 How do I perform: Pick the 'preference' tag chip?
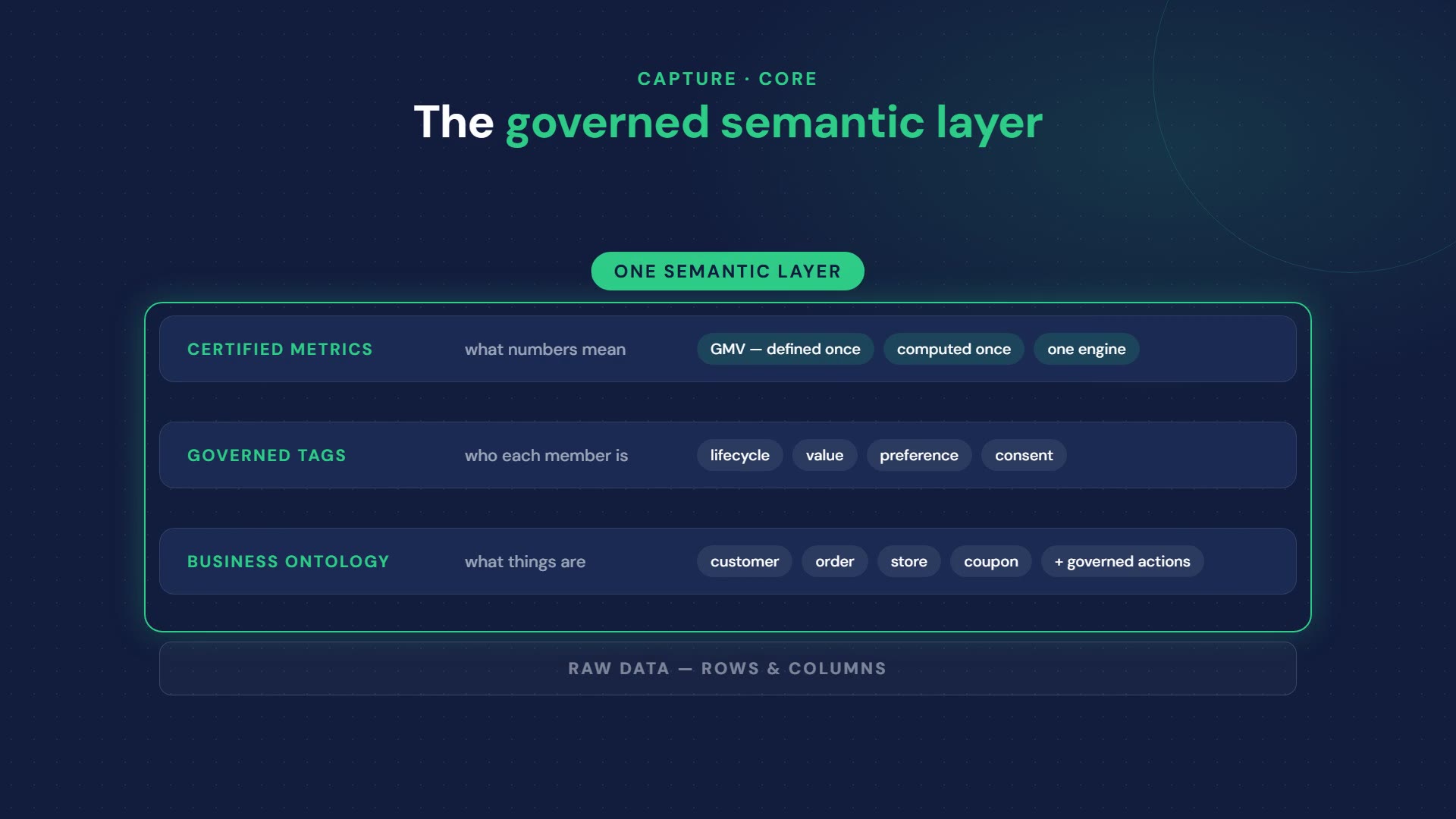pyautogui.click(x=918, y=455)
